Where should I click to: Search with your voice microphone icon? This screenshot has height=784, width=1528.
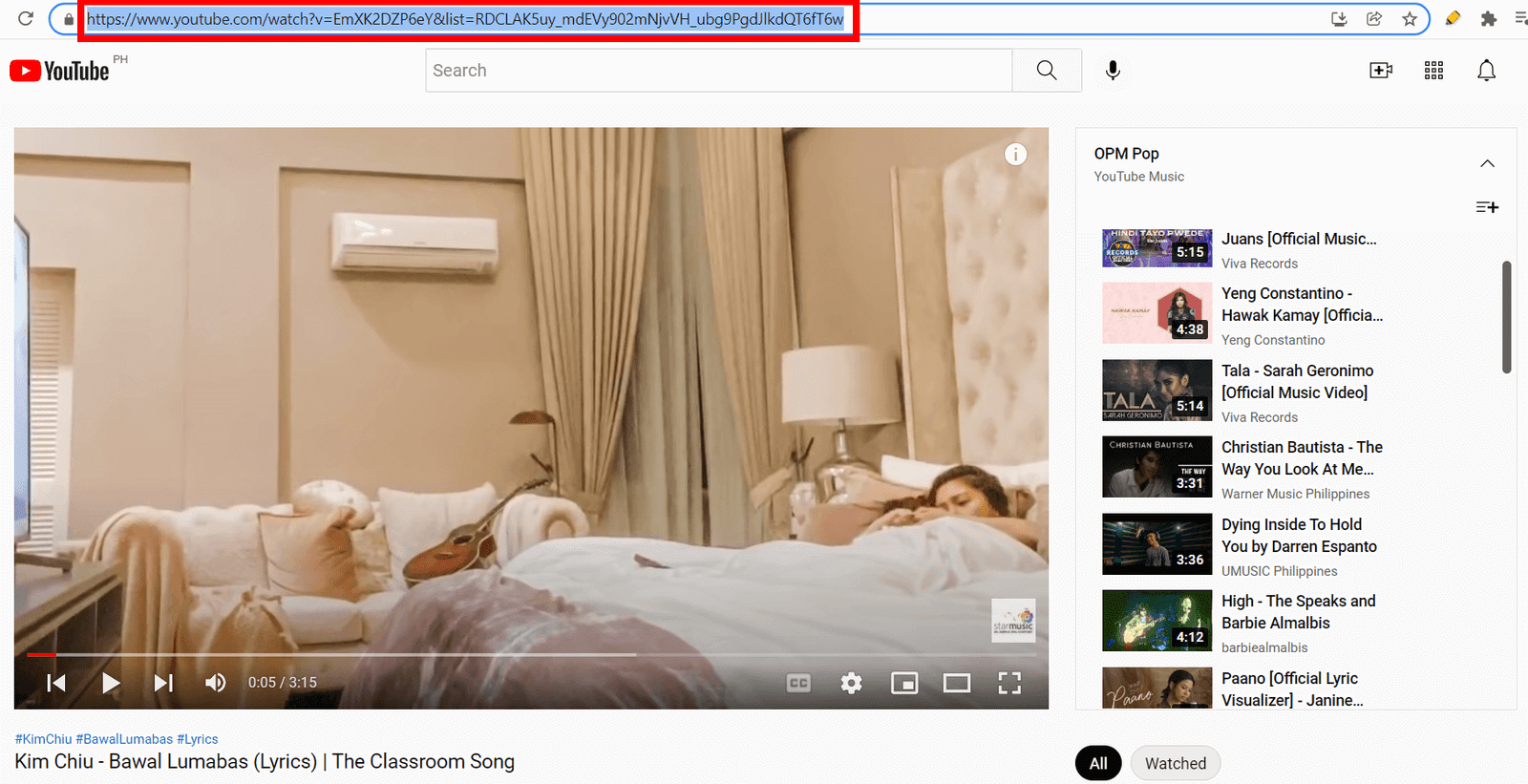click(x=1113, y=71)
